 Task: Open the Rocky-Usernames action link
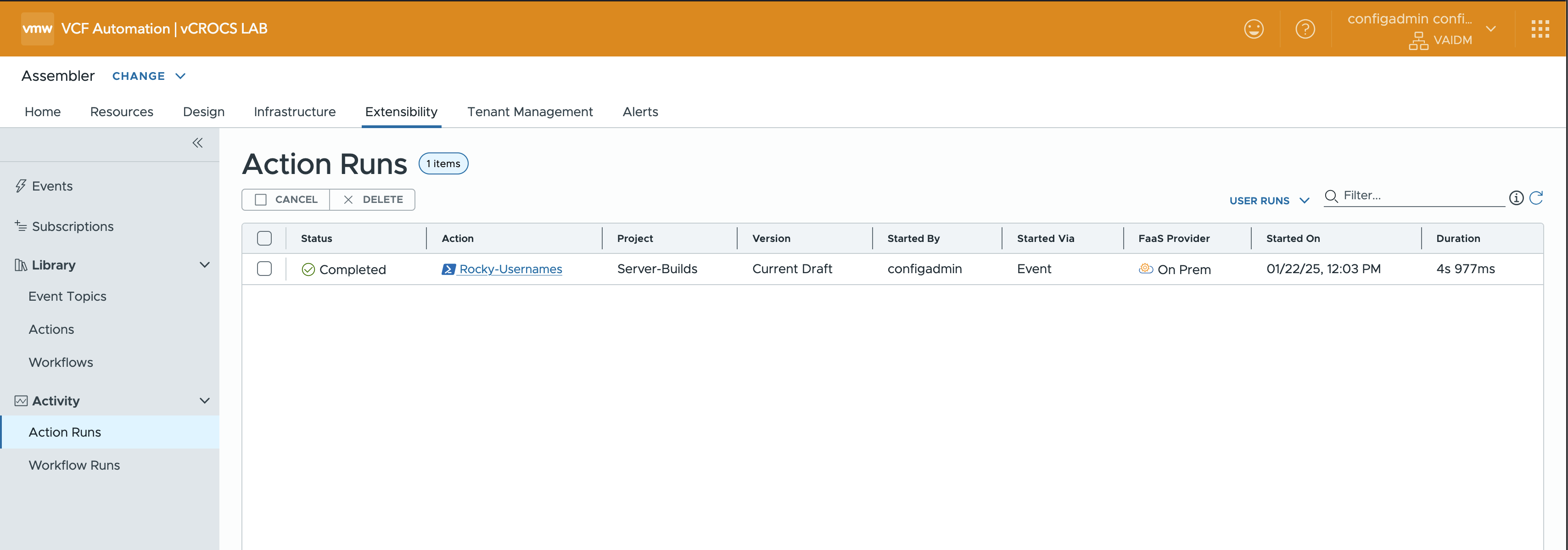(510, 269)
